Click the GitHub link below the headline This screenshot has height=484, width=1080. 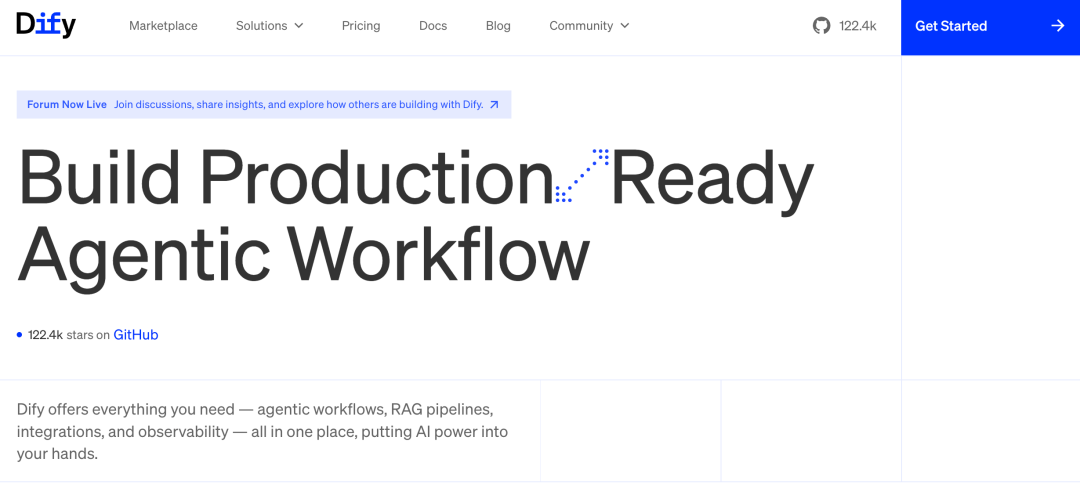tap(136, 335)
